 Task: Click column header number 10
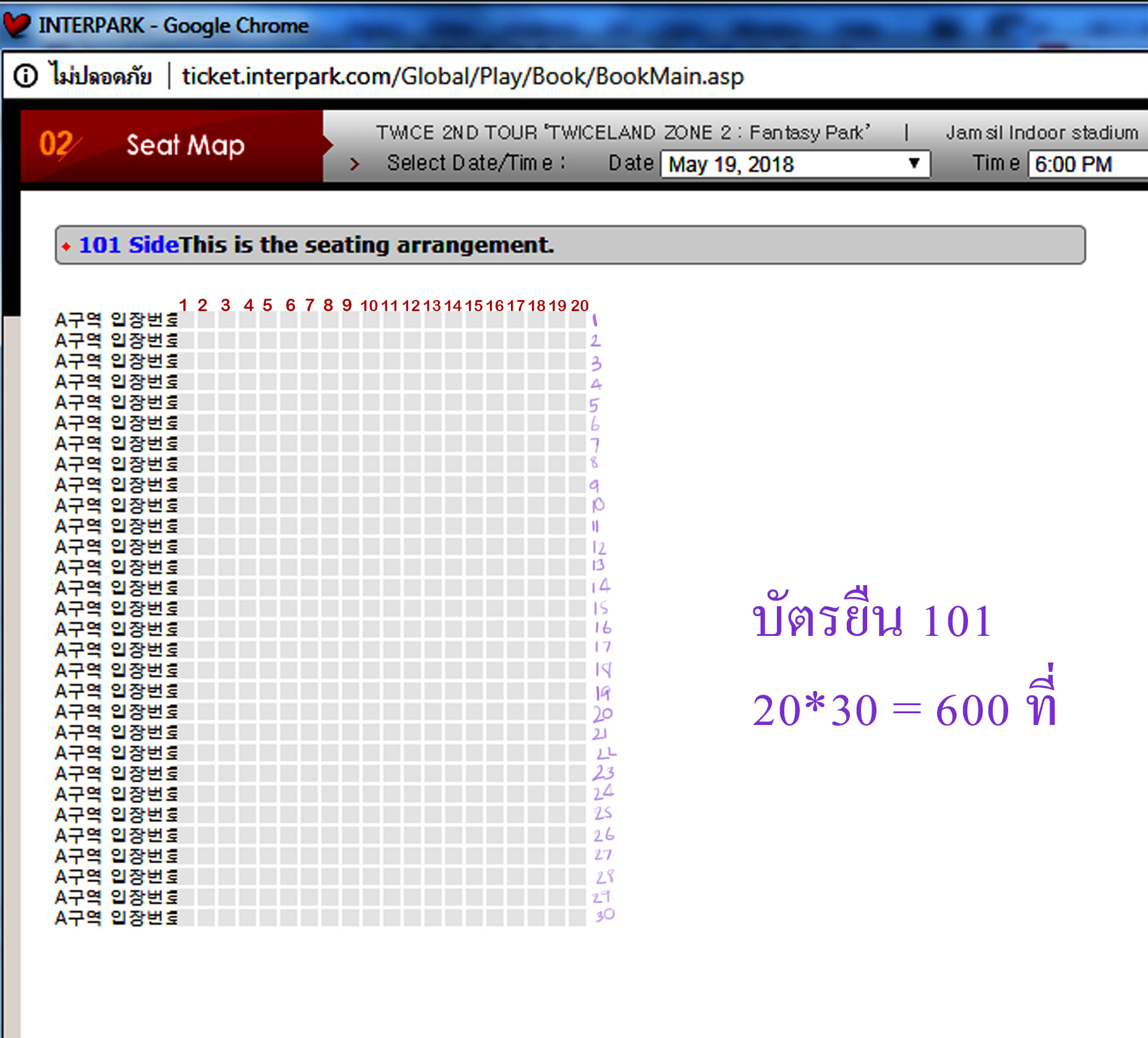tap(369, 306)
